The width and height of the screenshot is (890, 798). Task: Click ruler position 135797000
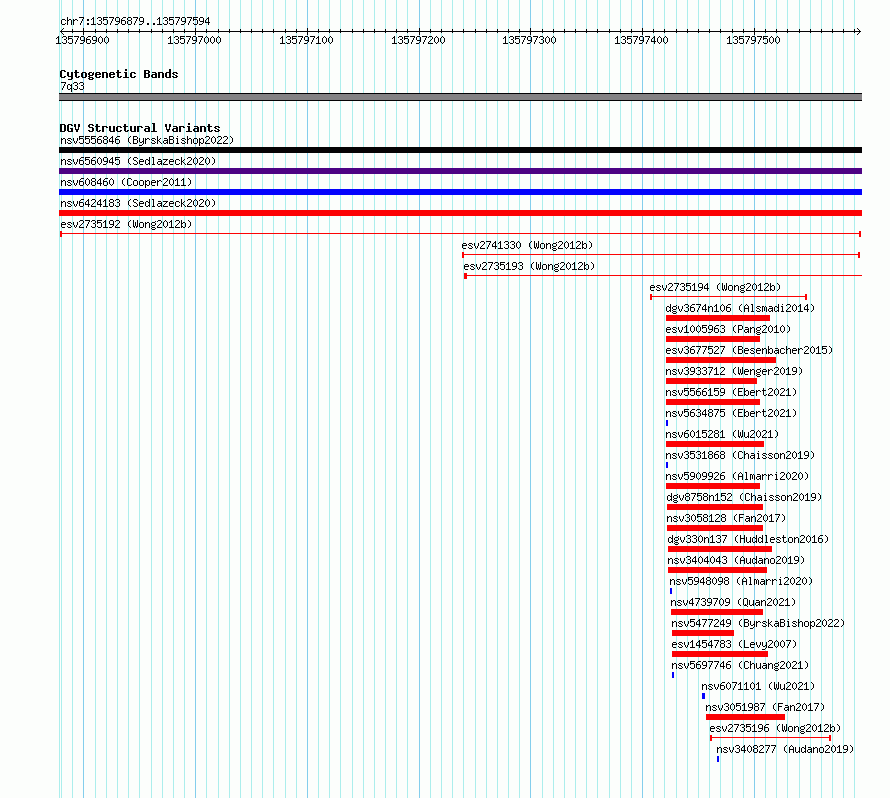[x=194, y=40]
